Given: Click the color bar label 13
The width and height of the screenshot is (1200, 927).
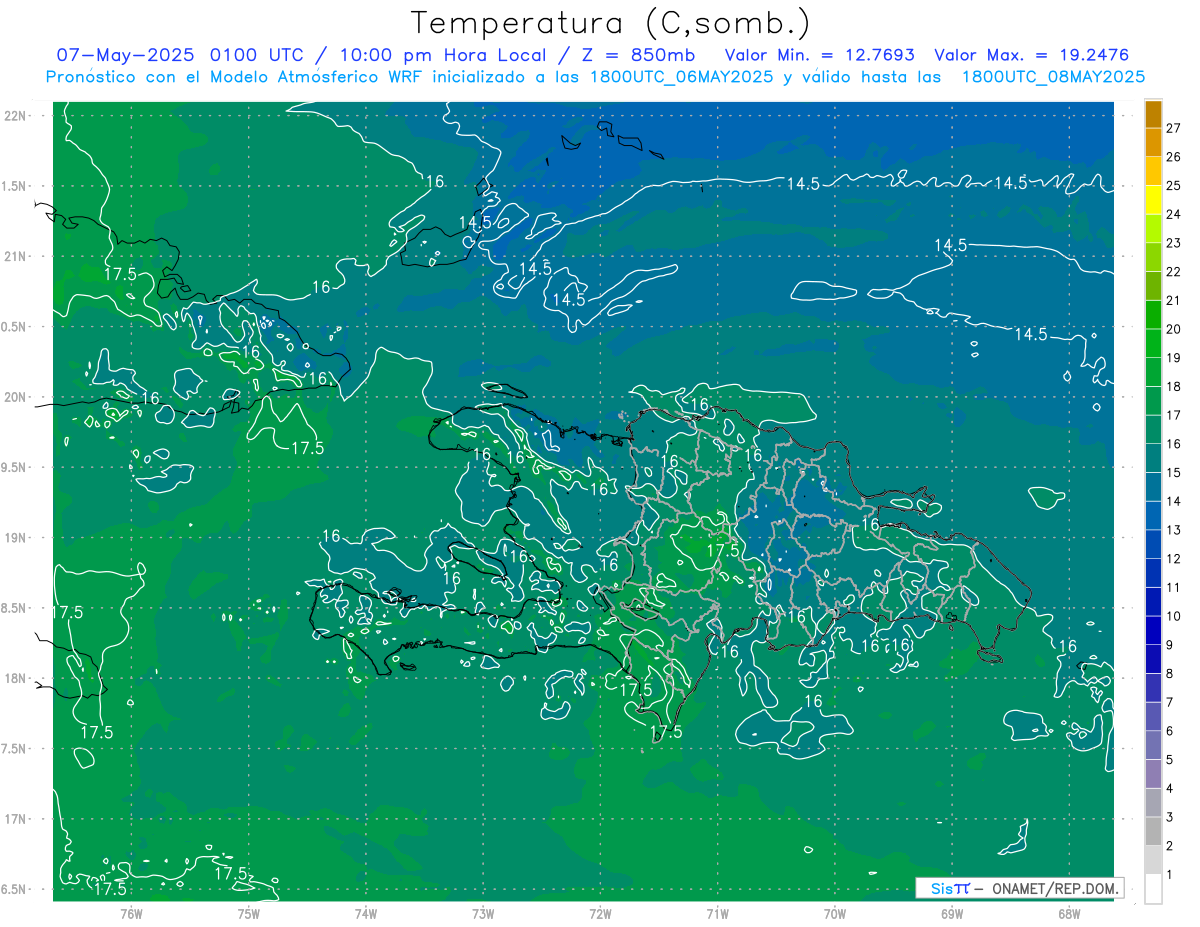Looking at the screenshot, I should coord(1173,530).
